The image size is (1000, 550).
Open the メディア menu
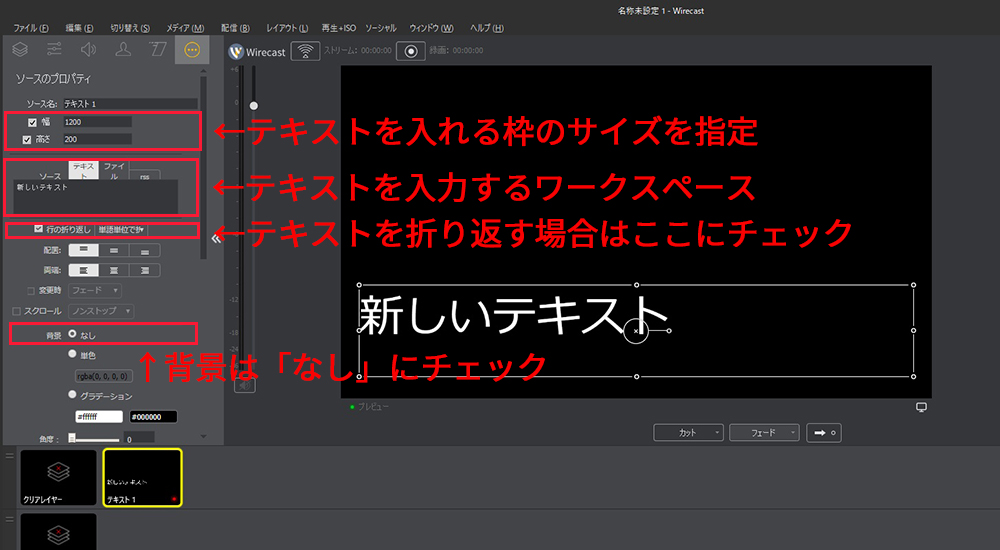tap(183, 27)
